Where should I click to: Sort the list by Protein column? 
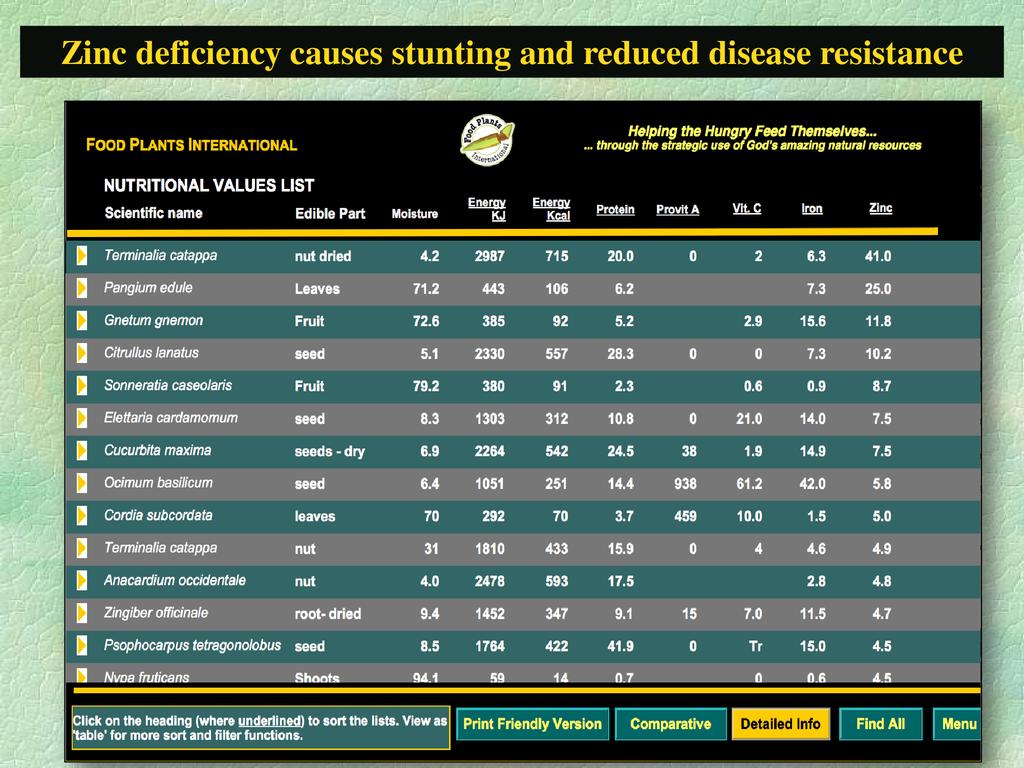pos(615,209)
